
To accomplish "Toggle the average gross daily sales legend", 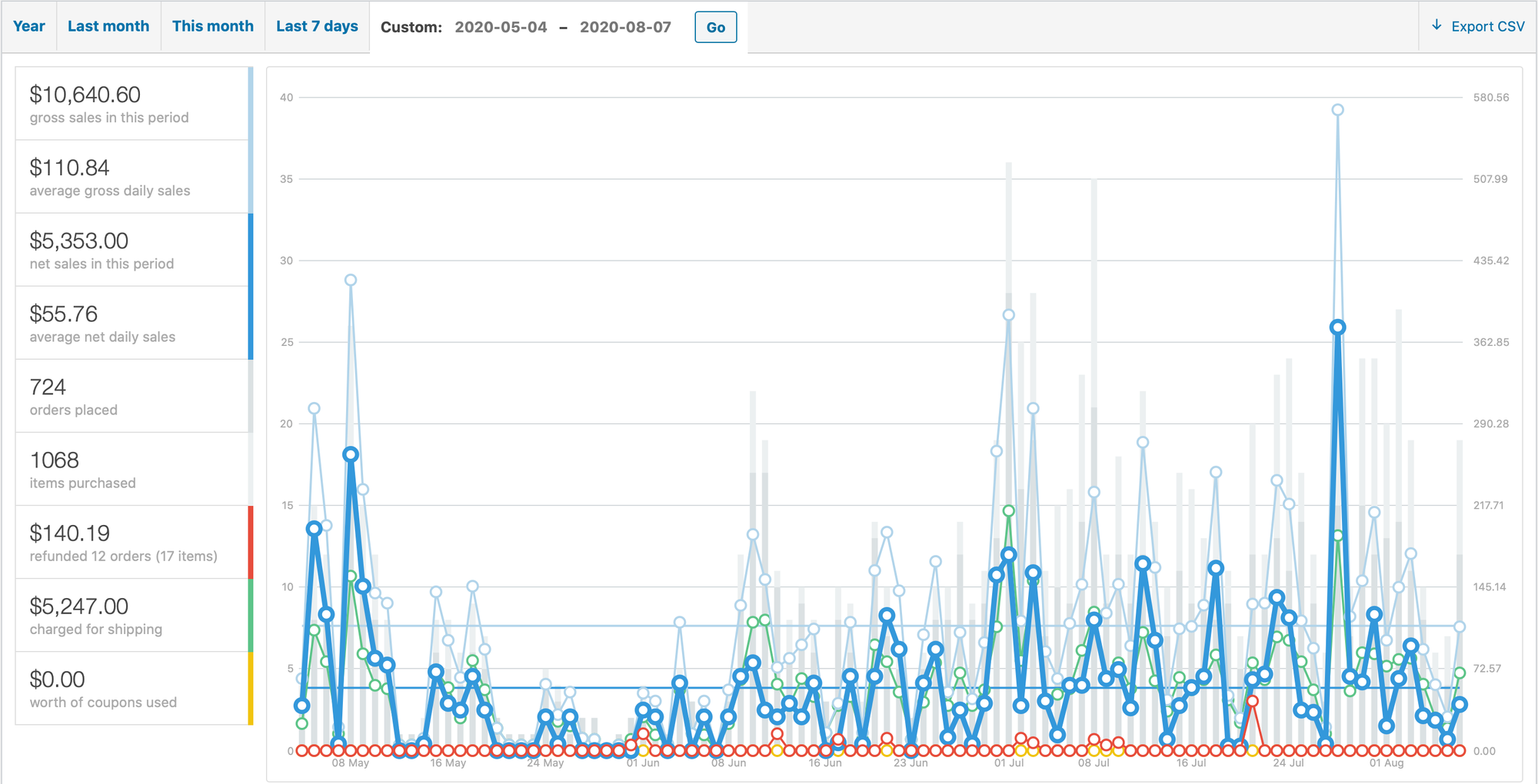I will coord(132,177).
